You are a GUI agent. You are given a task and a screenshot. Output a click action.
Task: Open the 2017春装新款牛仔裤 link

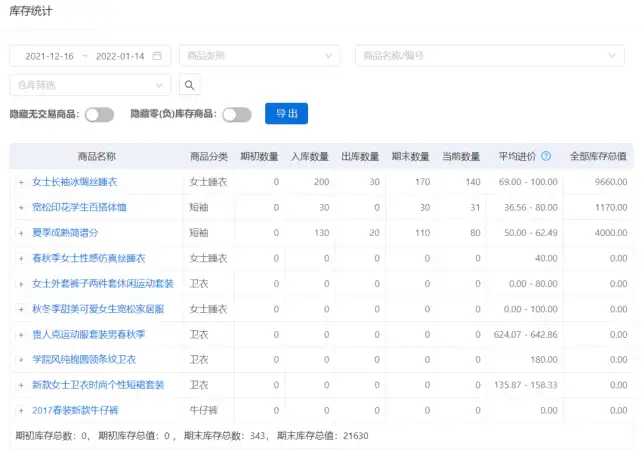pos(75,410)
